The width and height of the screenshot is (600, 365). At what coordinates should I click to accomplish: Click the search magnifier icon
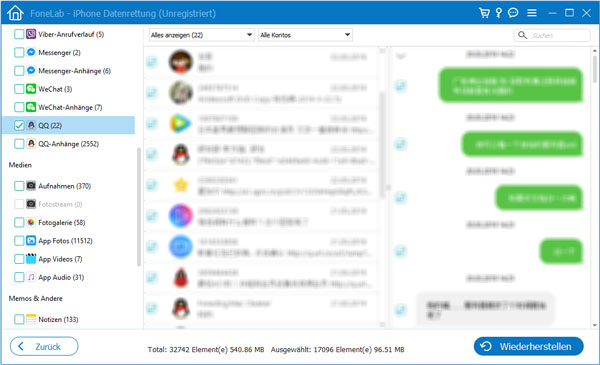(522, 35)
